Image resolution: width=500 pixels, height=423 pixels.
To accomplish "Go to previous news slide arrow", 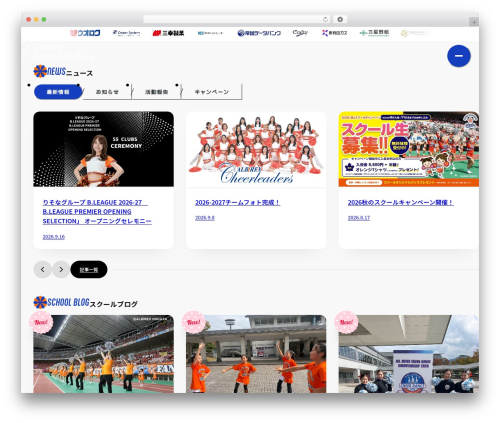I will click(42, 269).
